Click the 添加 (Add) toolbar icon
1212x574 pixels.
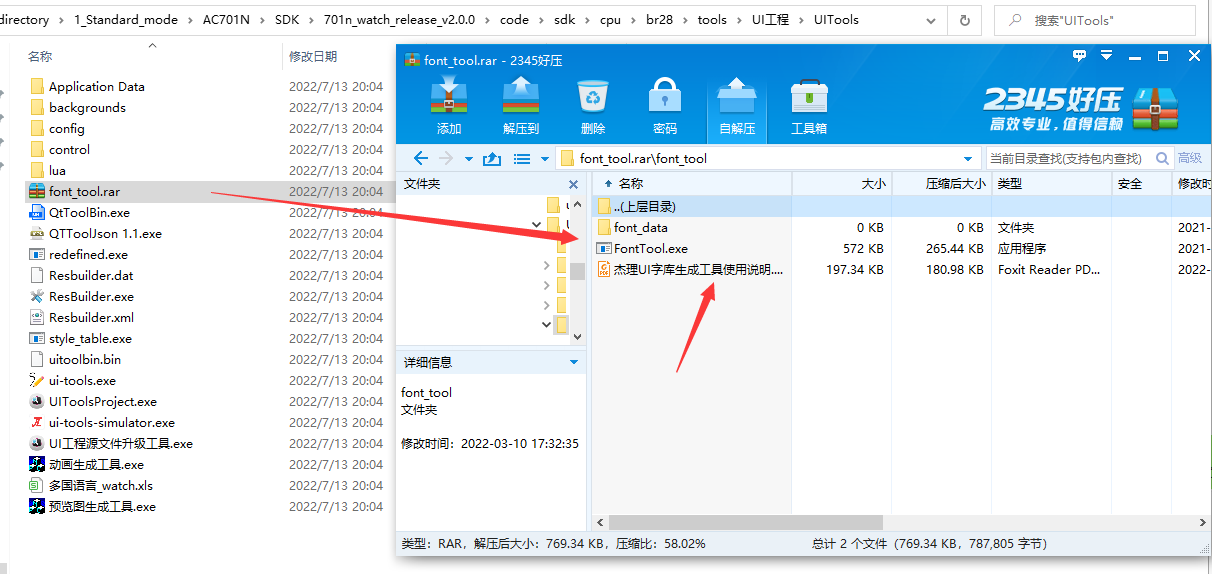(x=449, y=96)
